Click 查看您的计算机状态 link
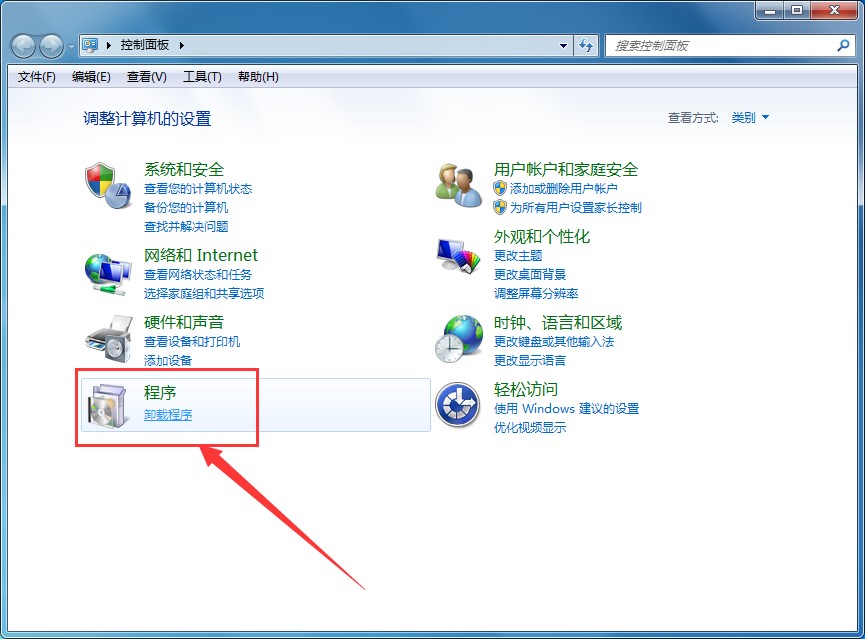865x639 pixels. [198, 189]
